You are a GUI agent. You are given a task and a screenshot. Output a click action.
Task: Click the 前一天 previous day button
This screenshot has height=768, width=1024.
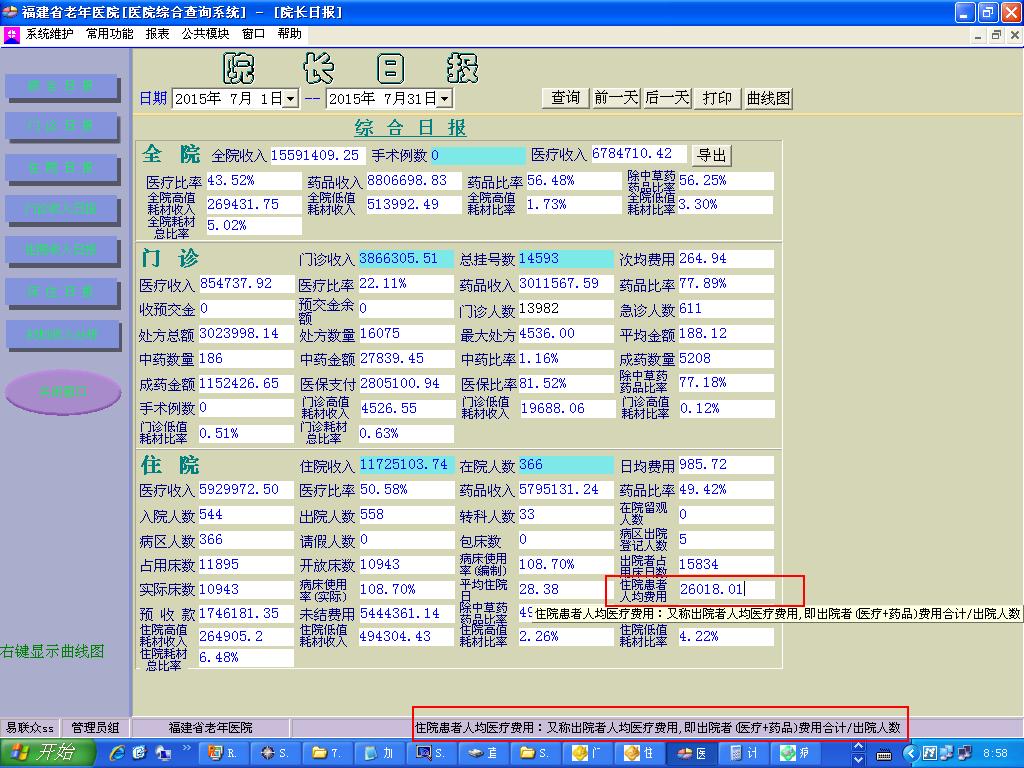(x=615, y=98)
